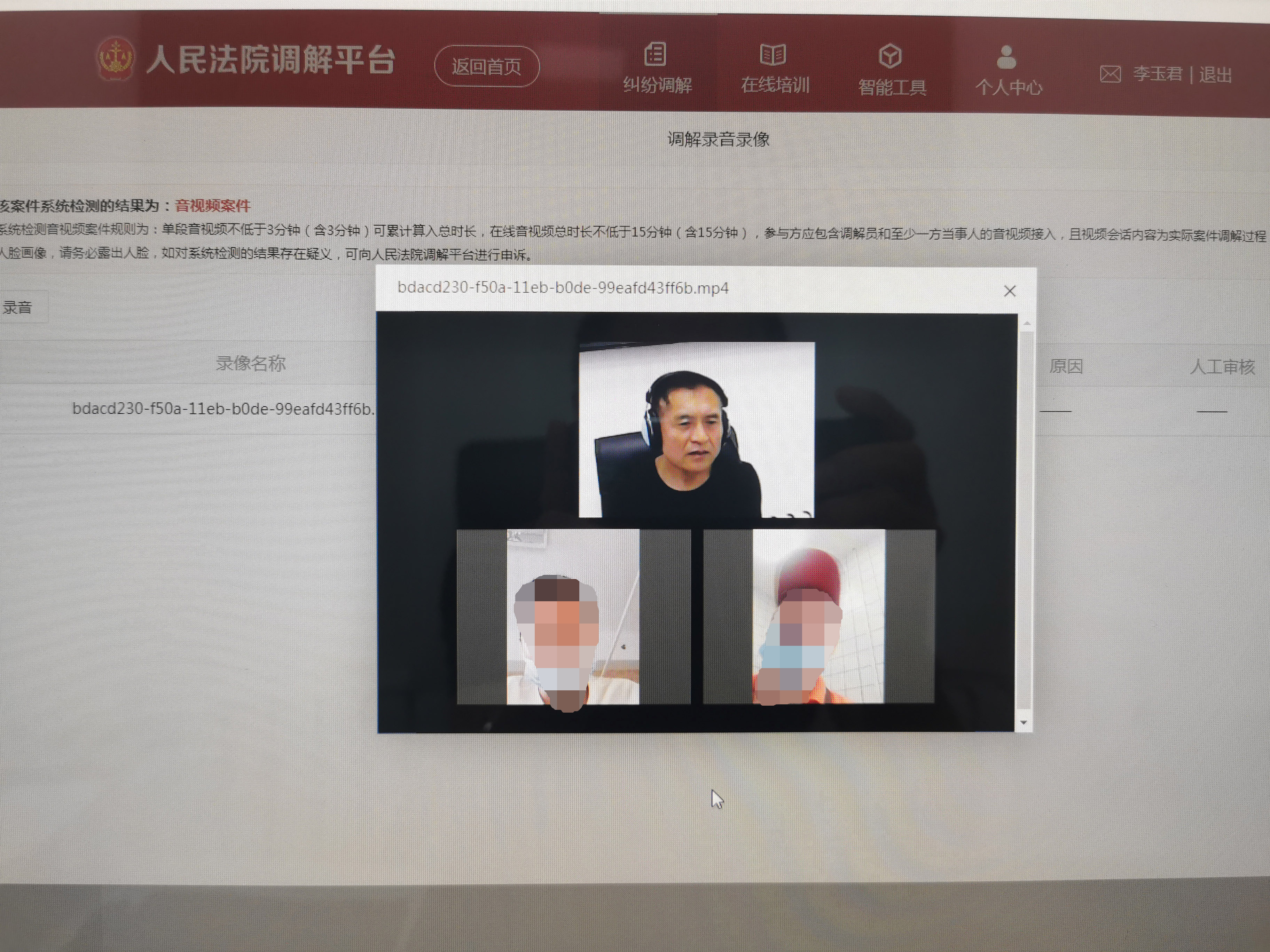
Task: Close the mp4 video popup
Action: pos(1010,291)
